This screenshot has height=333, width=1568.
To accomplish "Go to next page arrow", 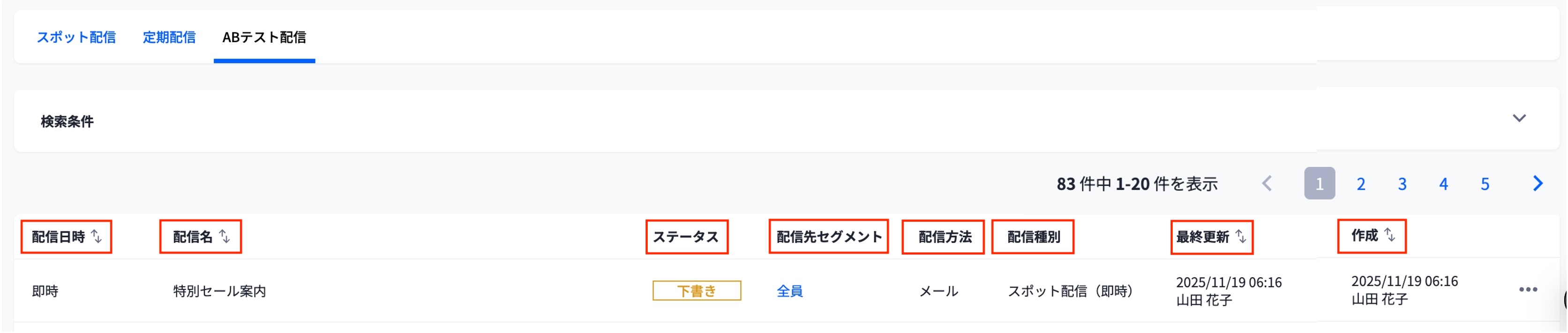I will pyautogui.click(x=1538, y=183).
